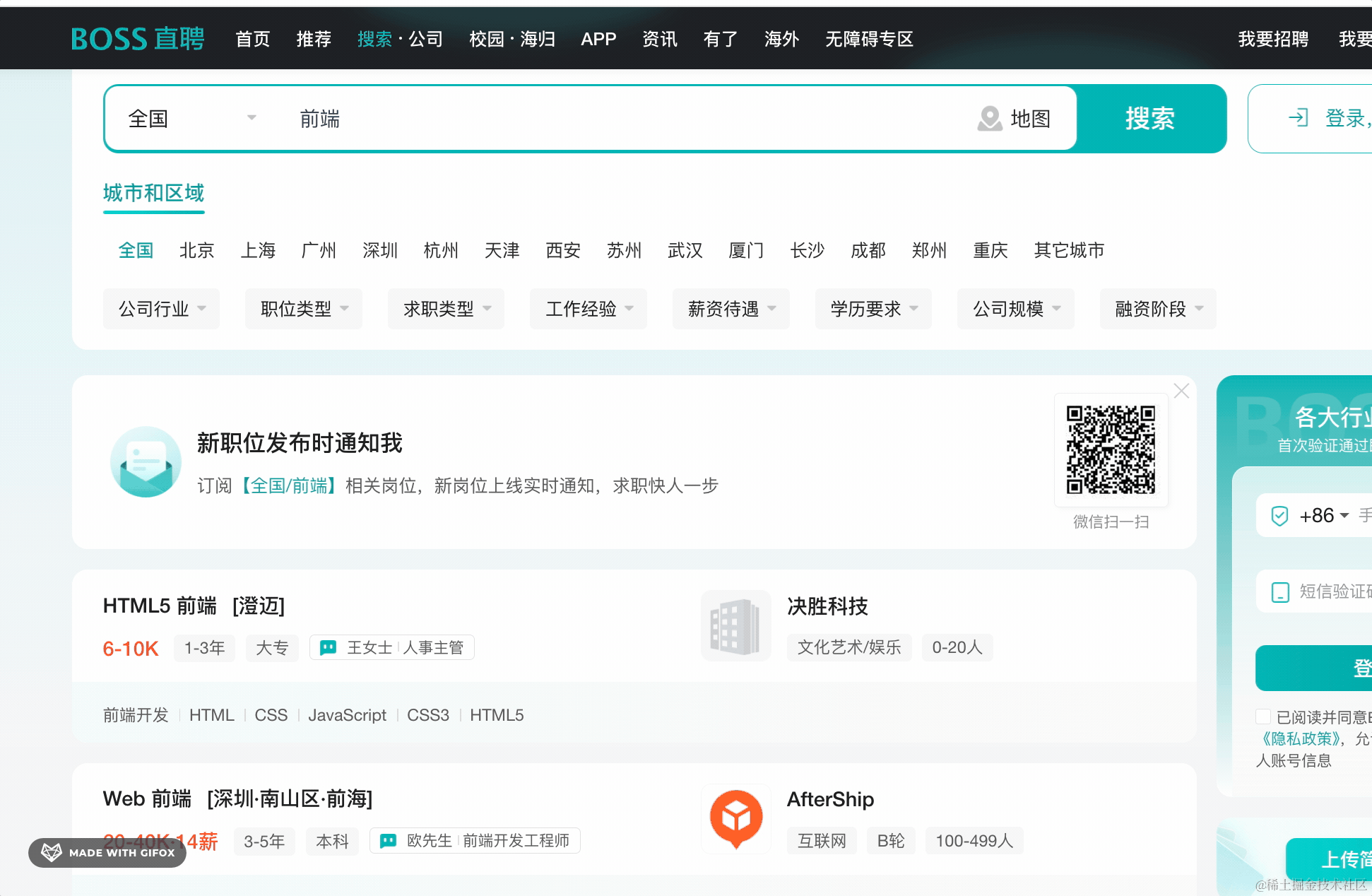Expand the 薪资待遇 filter dropdown

[x=731, y=309]
